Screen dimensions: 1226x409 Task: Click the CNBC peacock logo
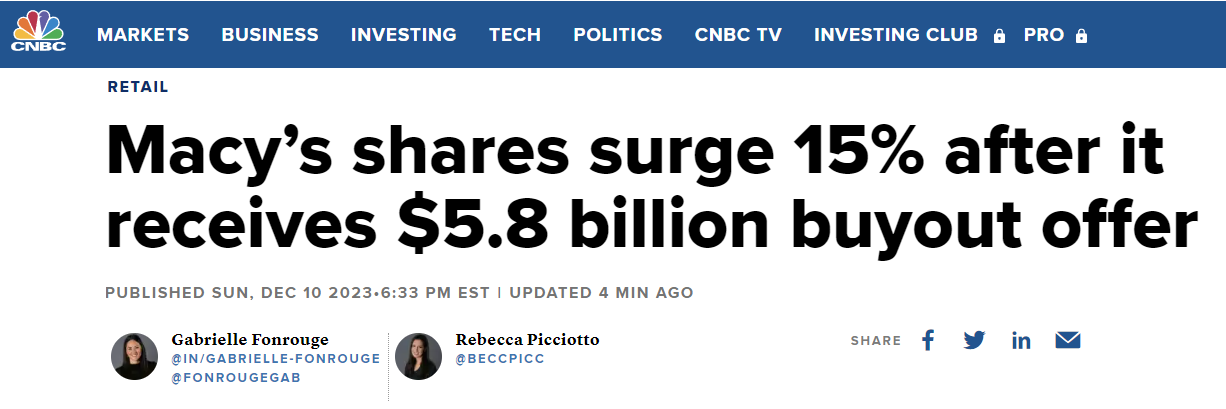click(38, 32)
